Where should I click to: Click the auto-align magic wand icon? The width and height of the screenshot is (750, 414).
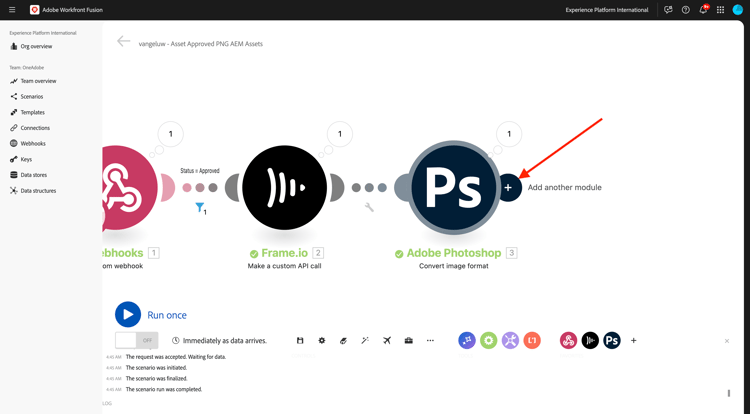(365, 340)
